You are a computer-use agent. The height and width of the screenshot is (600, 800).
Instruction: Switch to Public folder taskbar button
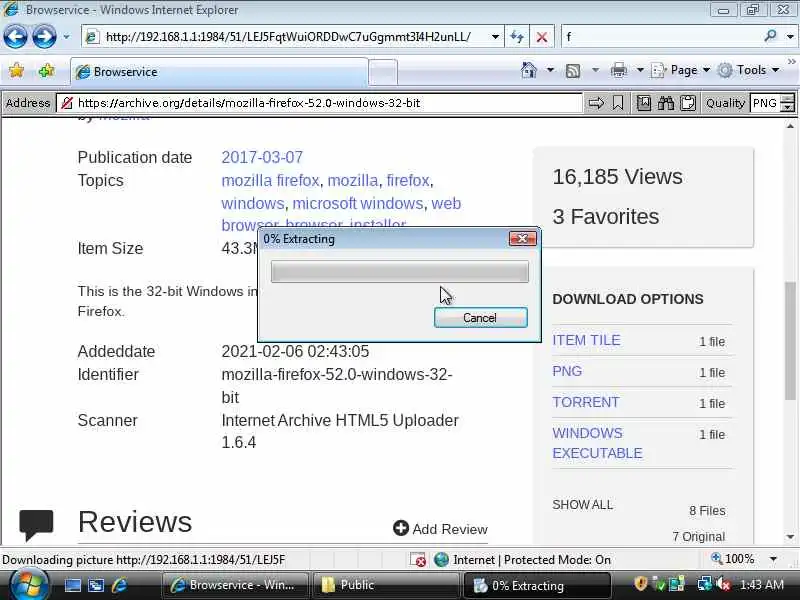[x=386, y=585]
